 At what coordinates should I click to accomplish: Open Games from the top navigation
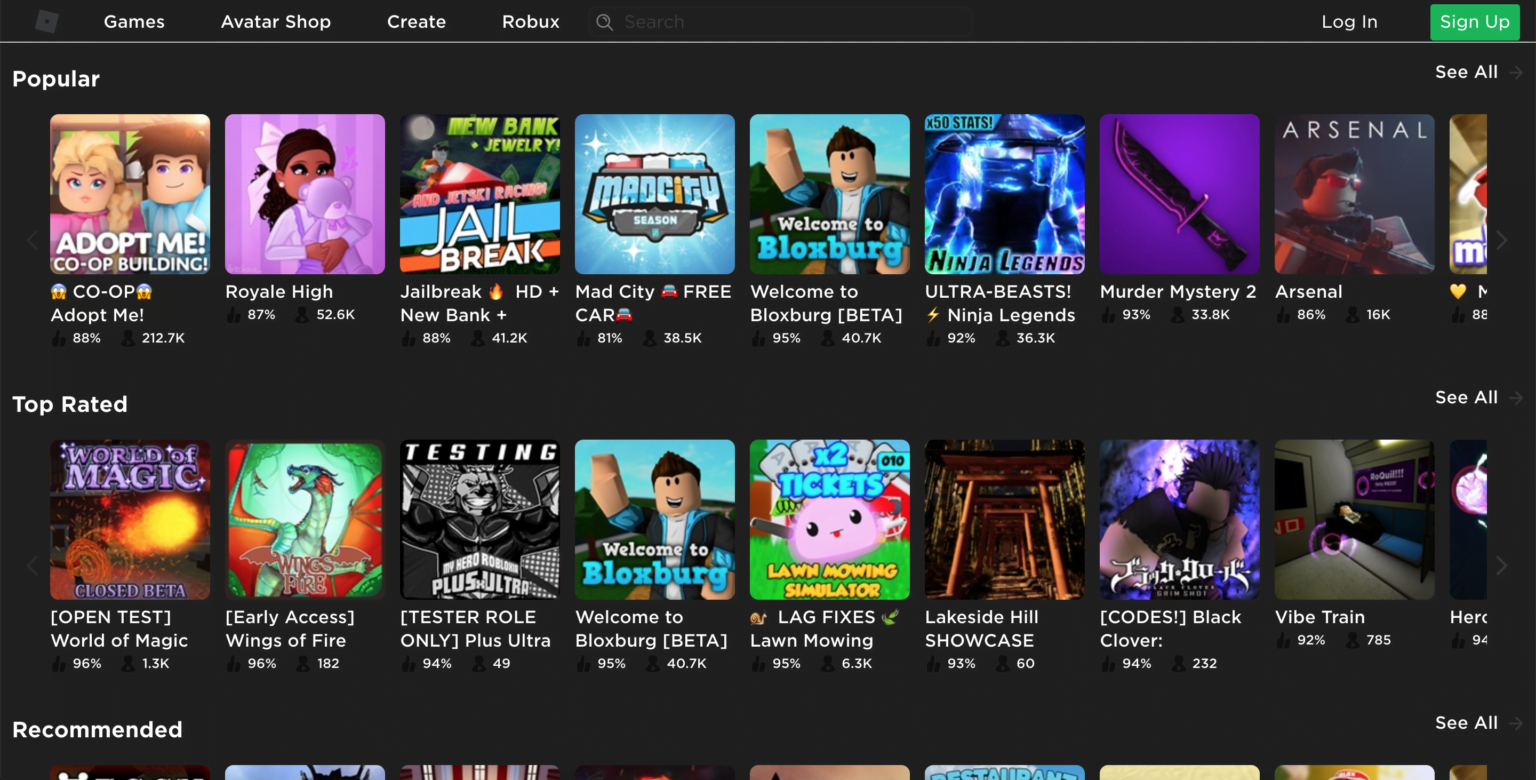[134, 22]
